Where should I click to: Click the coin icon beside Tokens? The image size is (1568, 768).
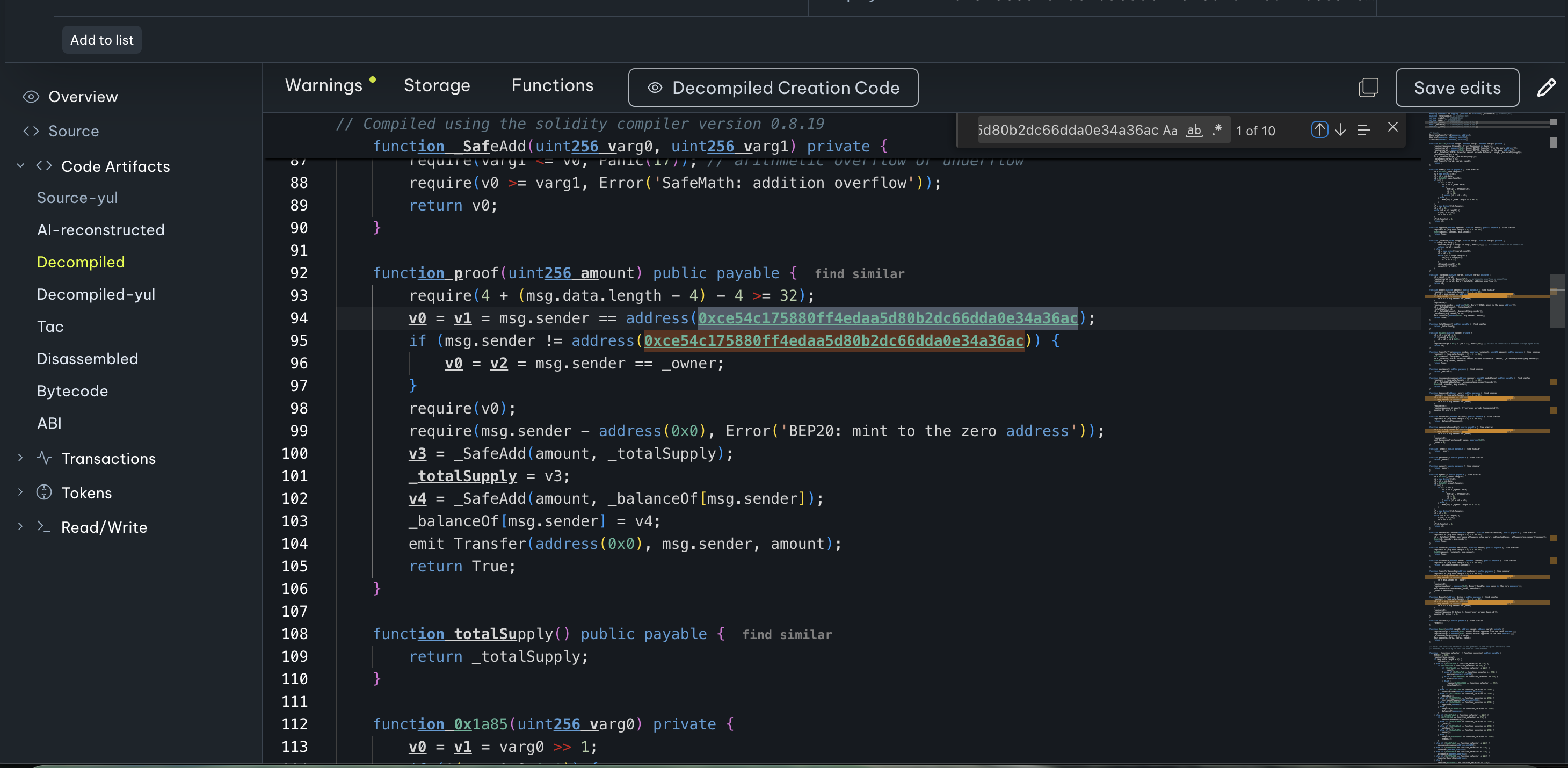[x=44, y=492]
